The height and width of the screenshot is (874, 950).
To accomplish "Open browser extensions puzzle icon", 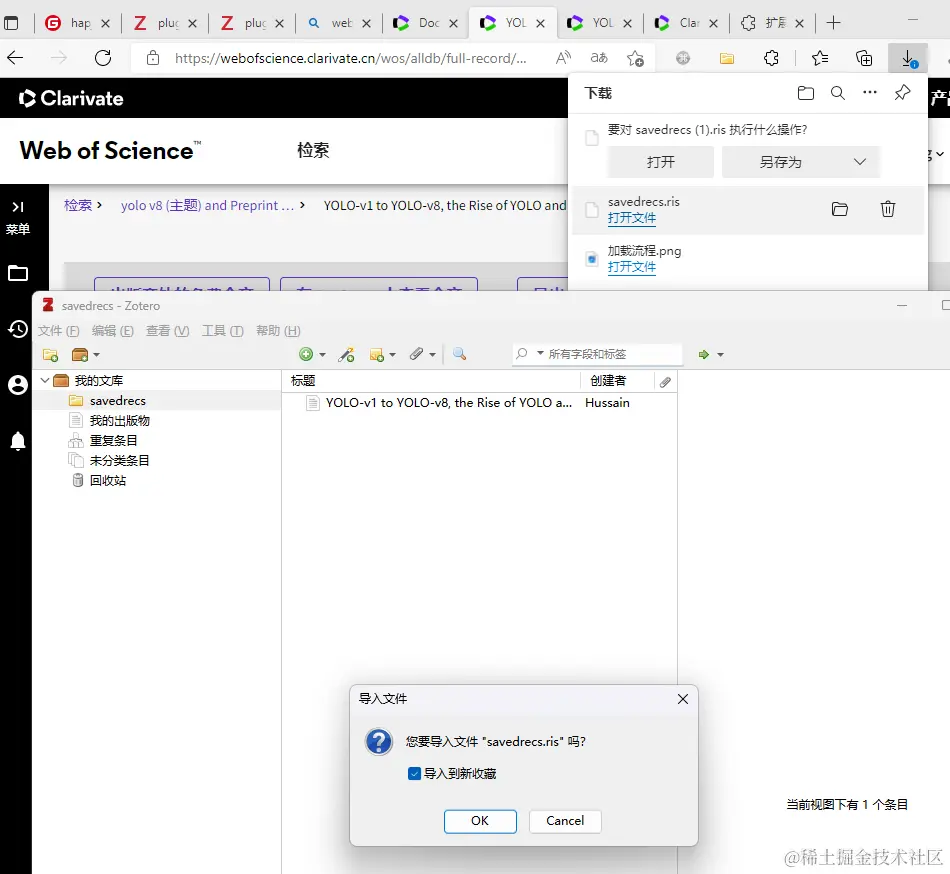I will coord(771,58).
